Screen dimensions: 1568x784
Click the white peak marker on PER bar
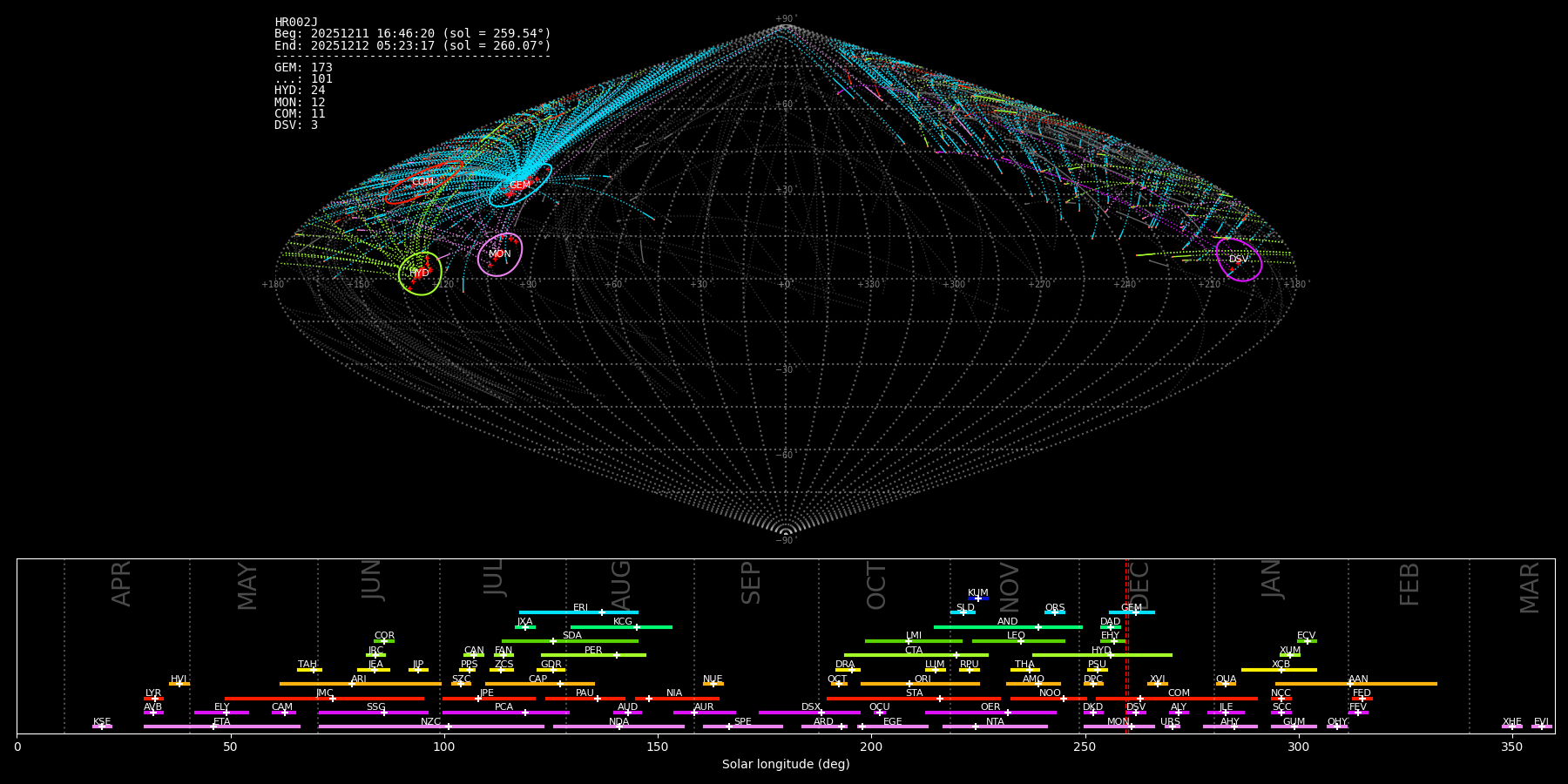(x=617, y=655)
